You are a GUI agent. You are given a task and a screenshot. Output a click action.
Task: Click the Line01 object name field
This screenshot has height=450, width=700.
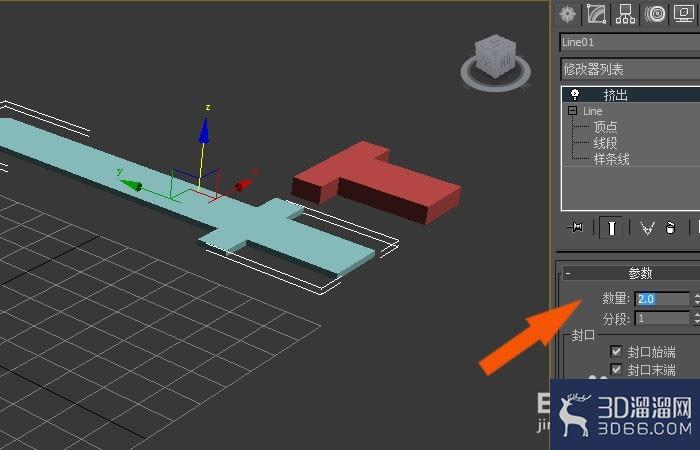click(629, 42)
